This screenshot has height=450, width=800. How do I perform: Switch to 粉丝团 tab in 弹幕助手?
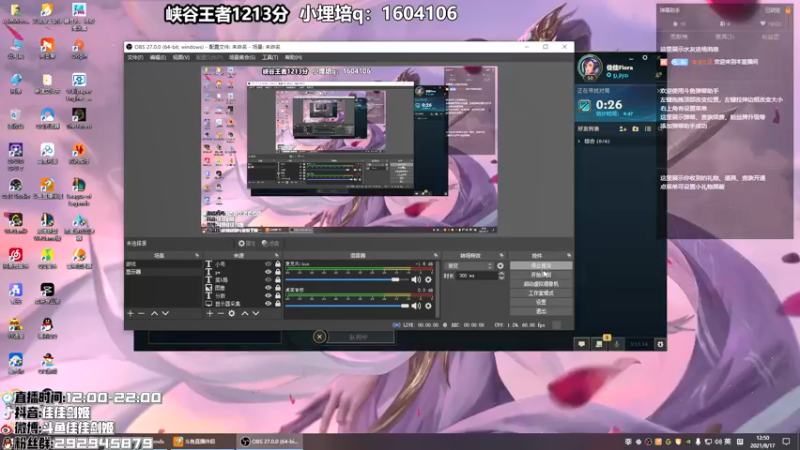[x=770, y=37]
